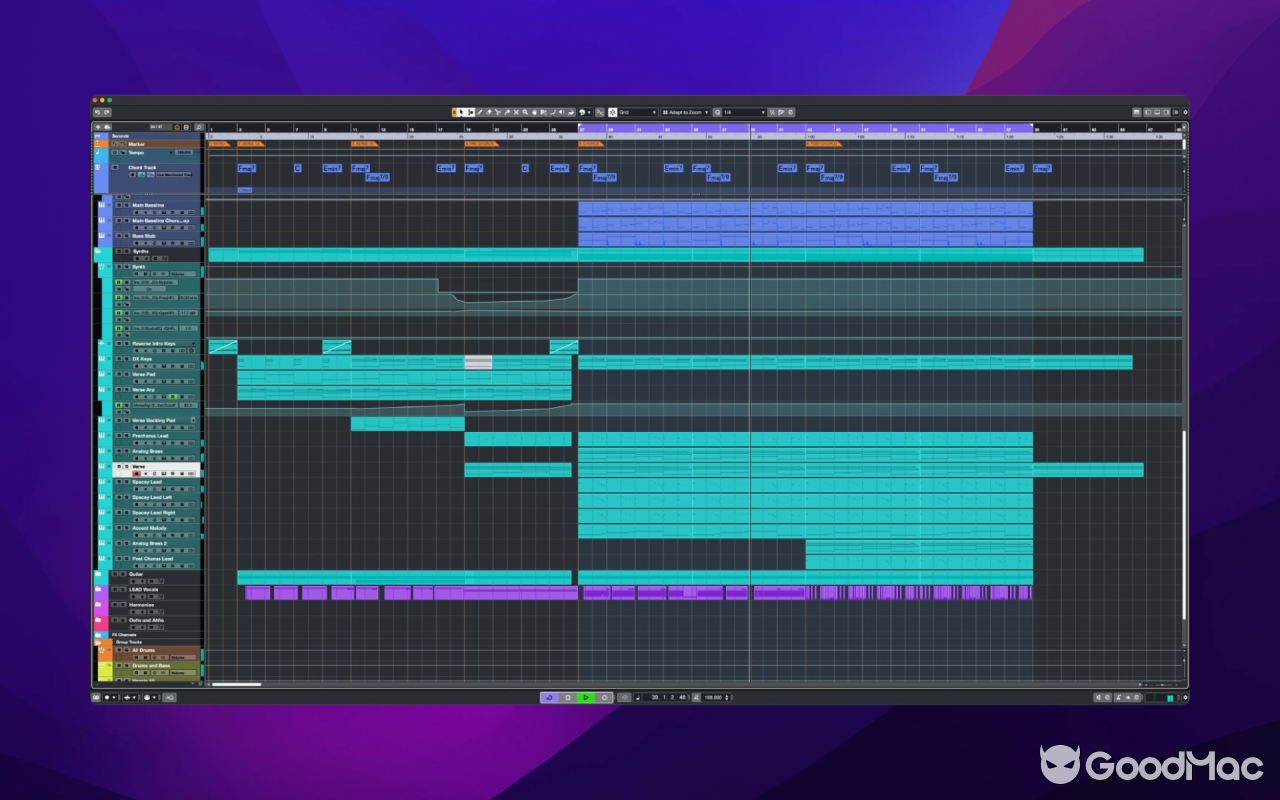Select the Object Selection arrow tool
Image resolution: width=1280 pixels, height=800 pixels.
(462, 113)
